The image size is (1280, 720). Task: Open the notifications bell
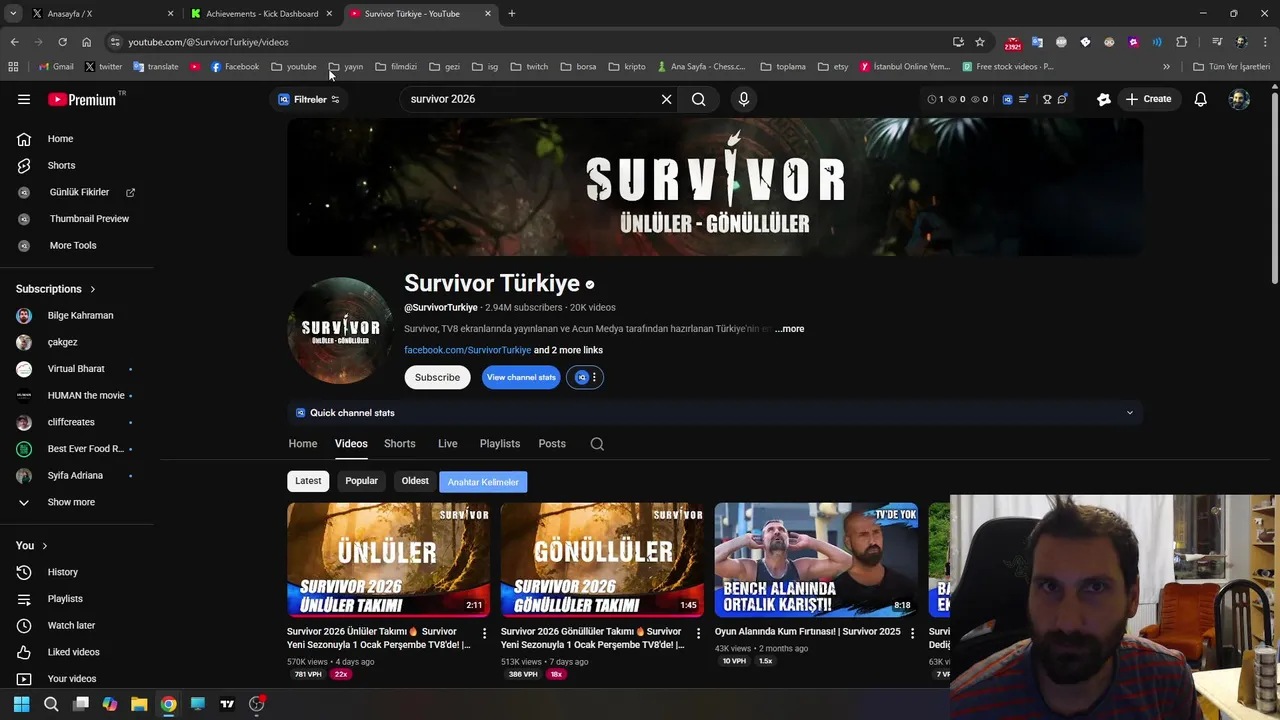1201,99
